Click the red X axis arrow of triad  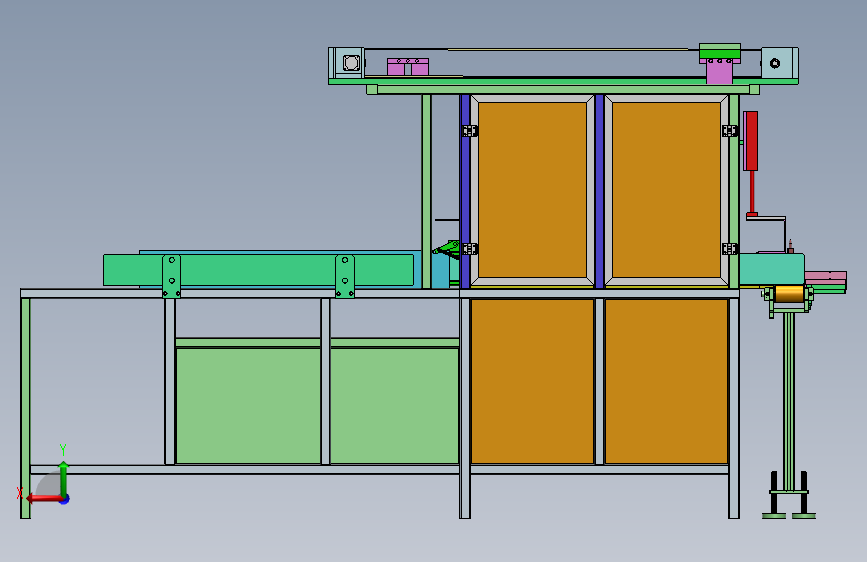click(44, 498)
